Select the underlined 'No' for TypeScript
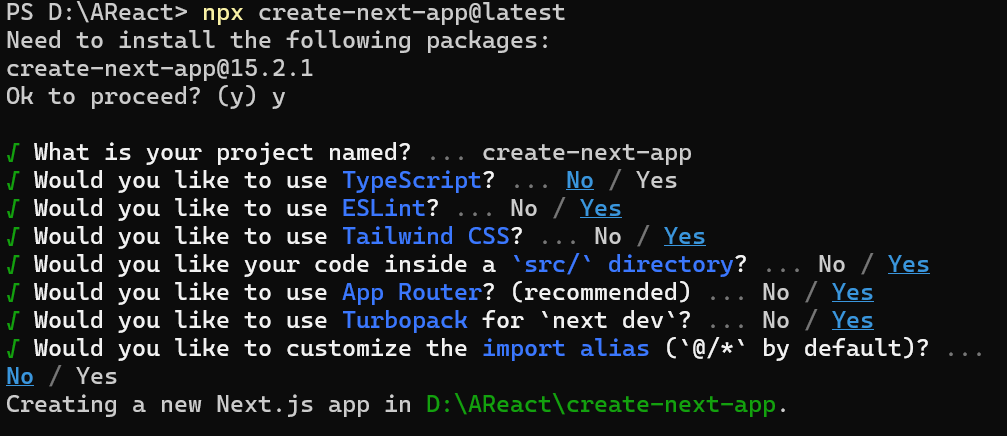1007x436 pixels. point(580,181)
